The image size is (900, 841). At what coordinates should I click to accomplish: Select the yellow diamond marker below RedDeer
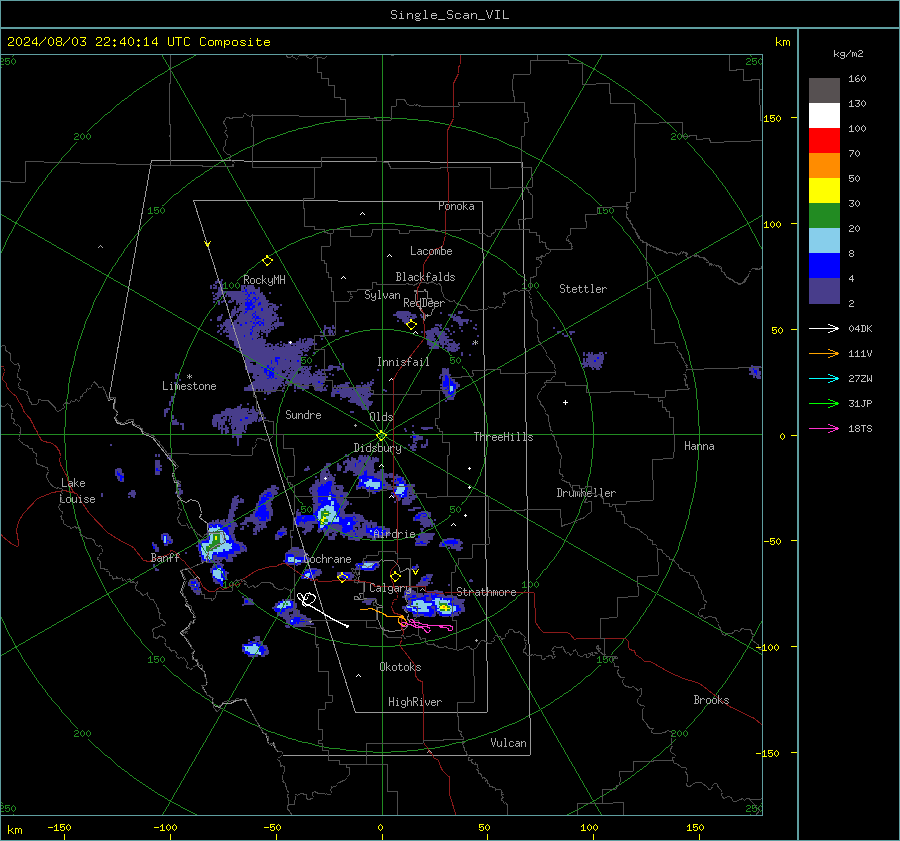pyautogui.click(x=411, y=325)
